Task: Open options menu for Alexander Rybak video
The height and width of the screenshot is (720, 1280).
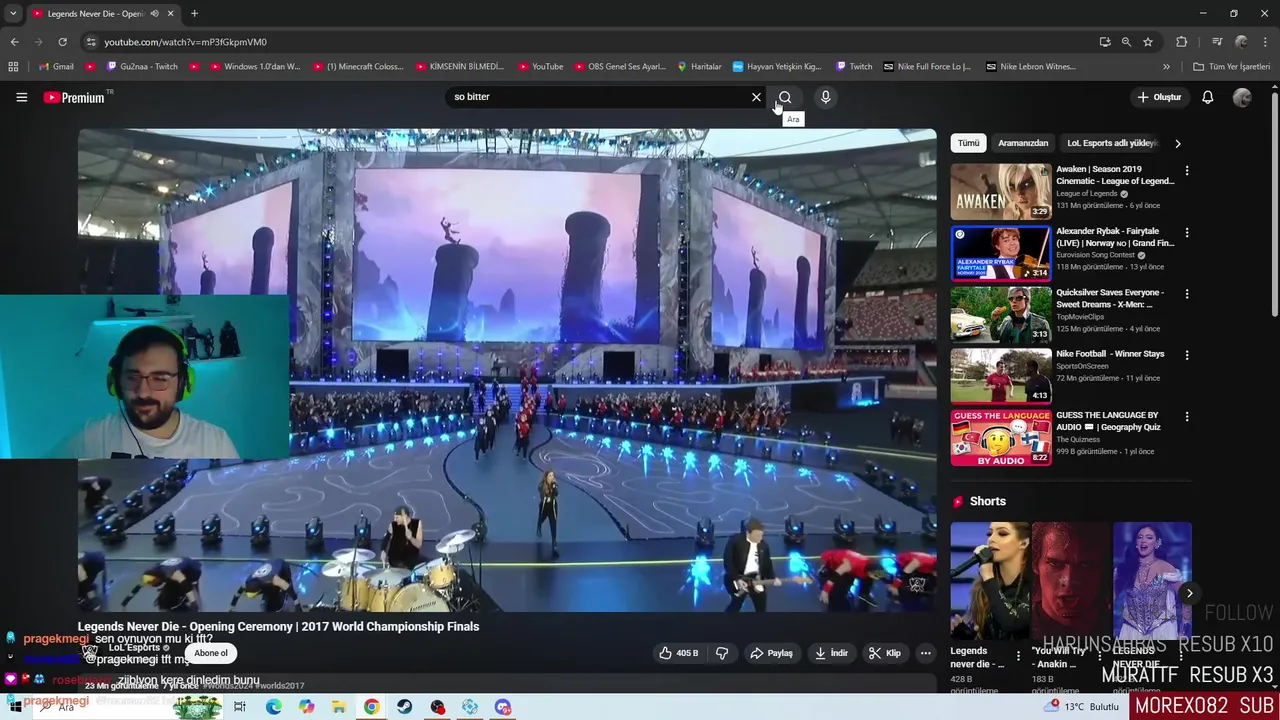Action: point(1187,233)
